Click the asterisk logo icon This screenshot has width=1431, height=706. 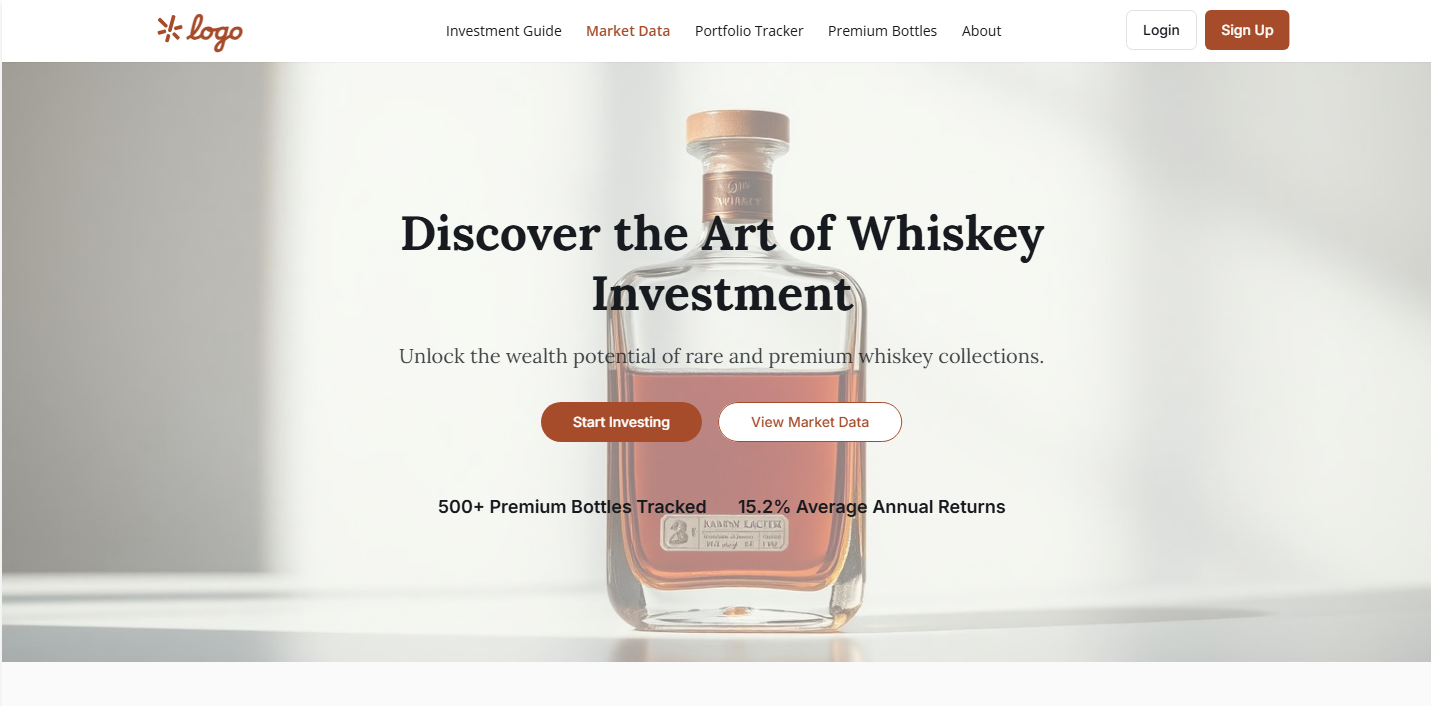click(x=169, y=30)
